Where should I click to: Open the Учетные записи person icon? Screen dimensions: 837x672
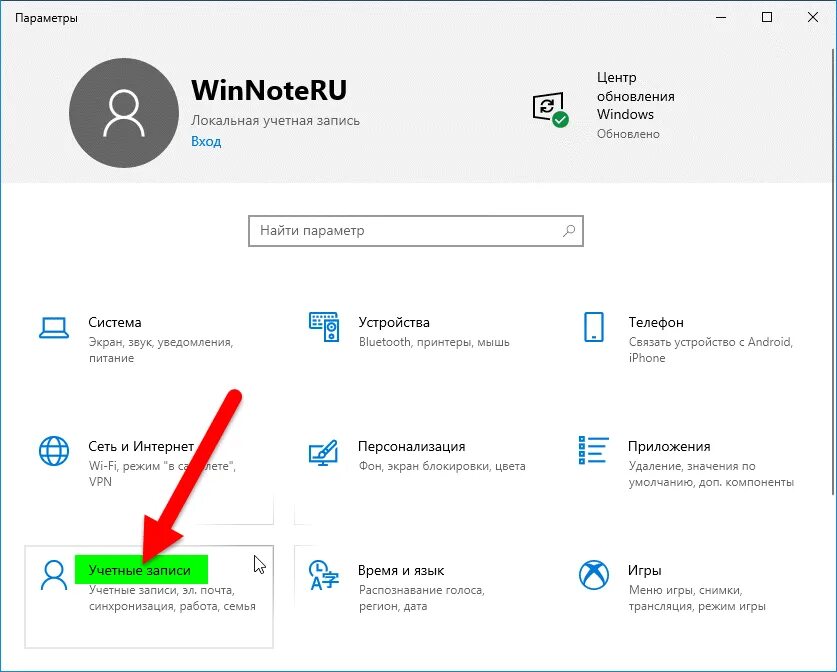pos(54,575)
